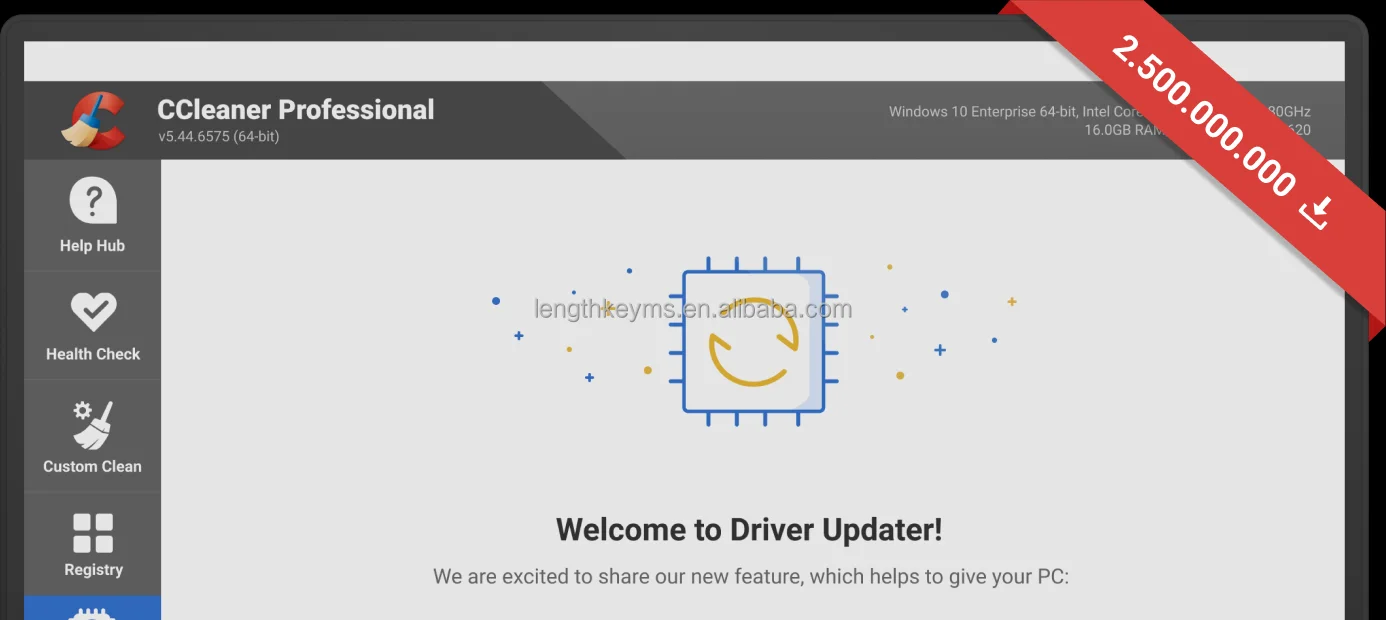
Task: Click the Welcome to Driver Updater heading
Action: click(749, 529)
